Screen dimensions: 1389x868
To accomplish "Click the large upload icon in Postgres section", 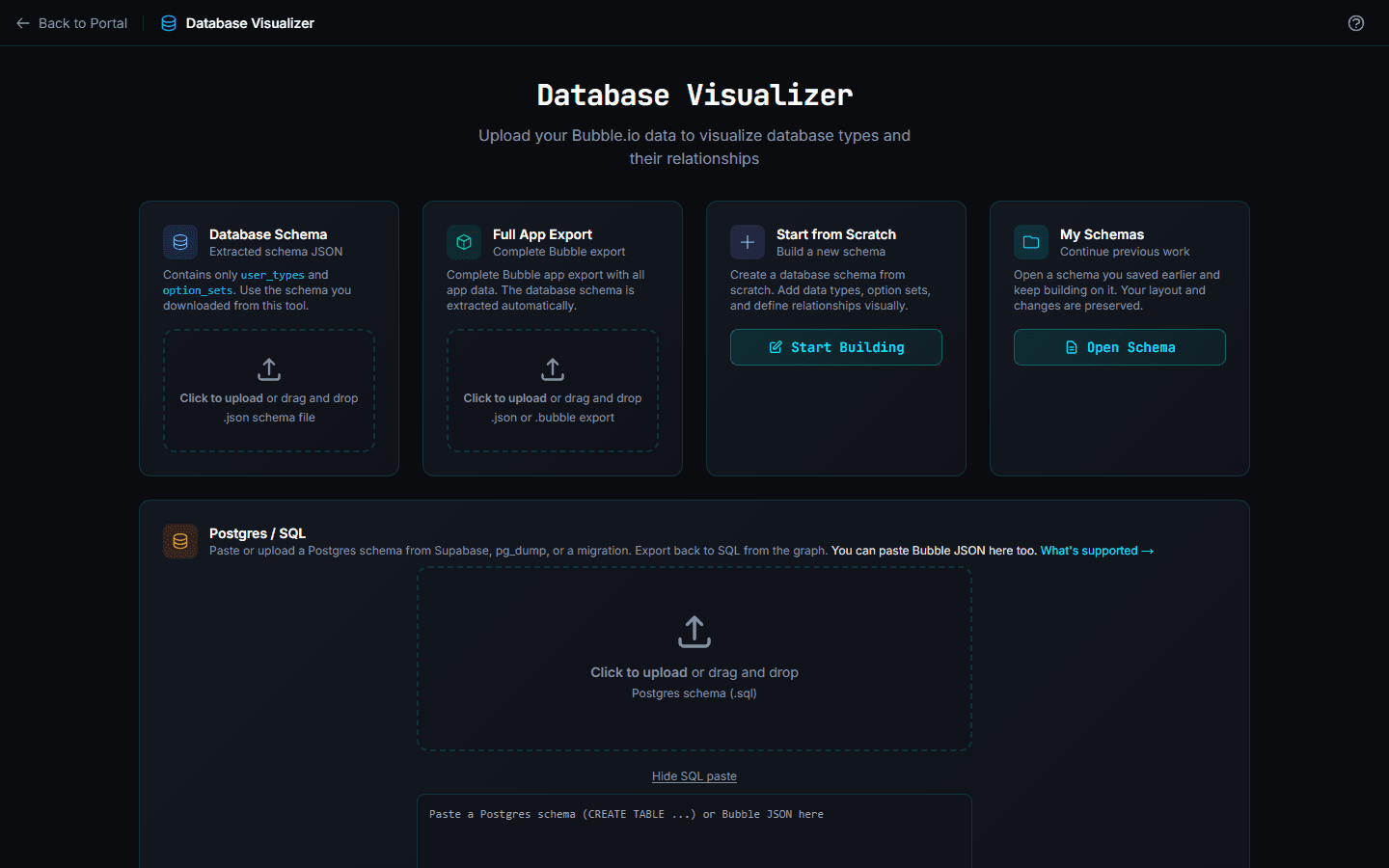I will 694,632.
